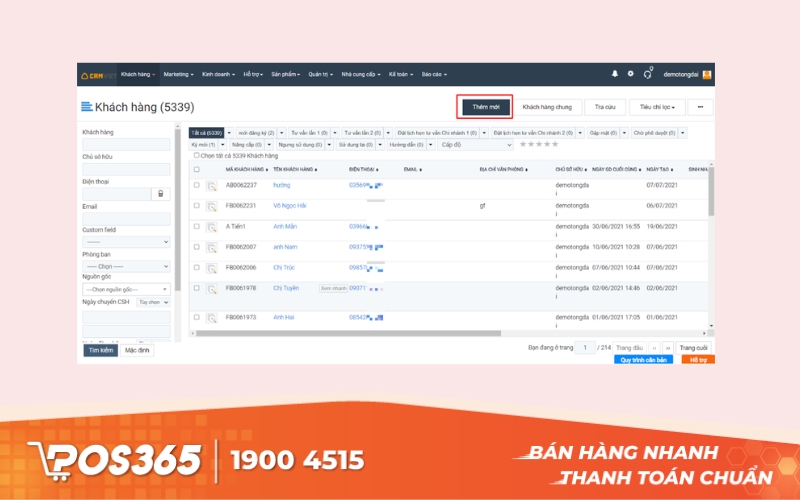
Task: Open the Marketing menu
Action: (x=178, y=74)
